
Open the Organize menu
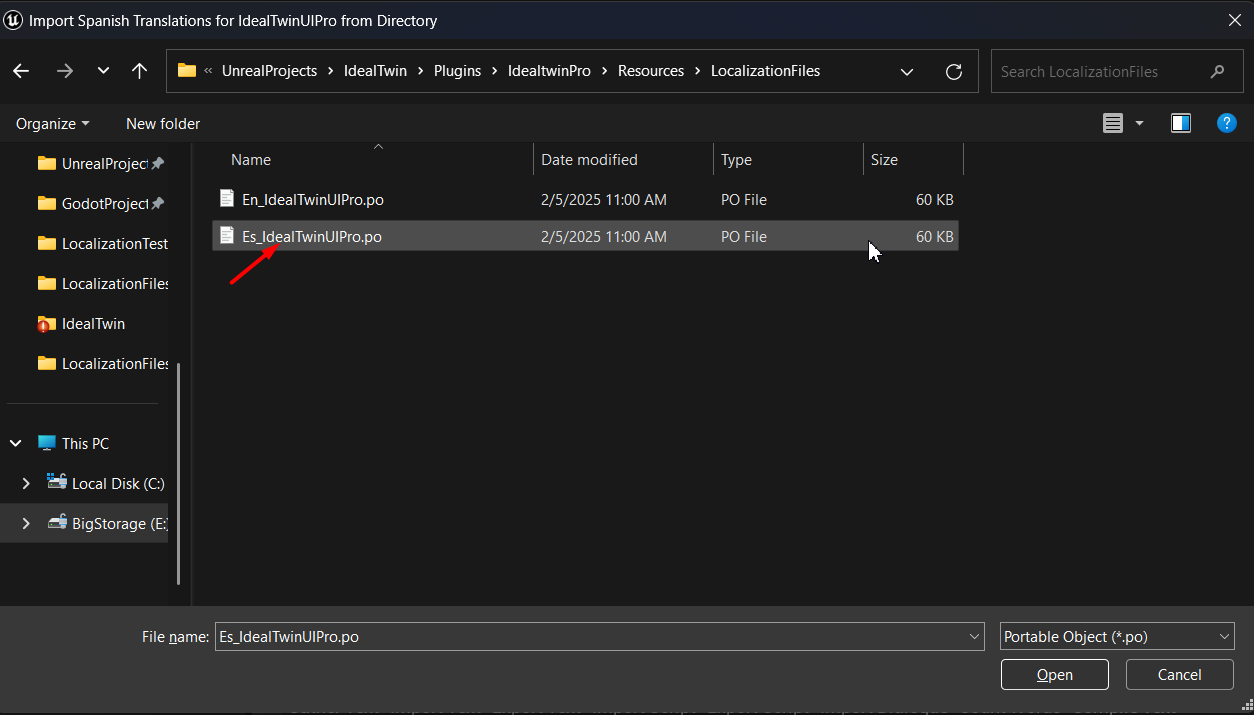coord(52,124)
